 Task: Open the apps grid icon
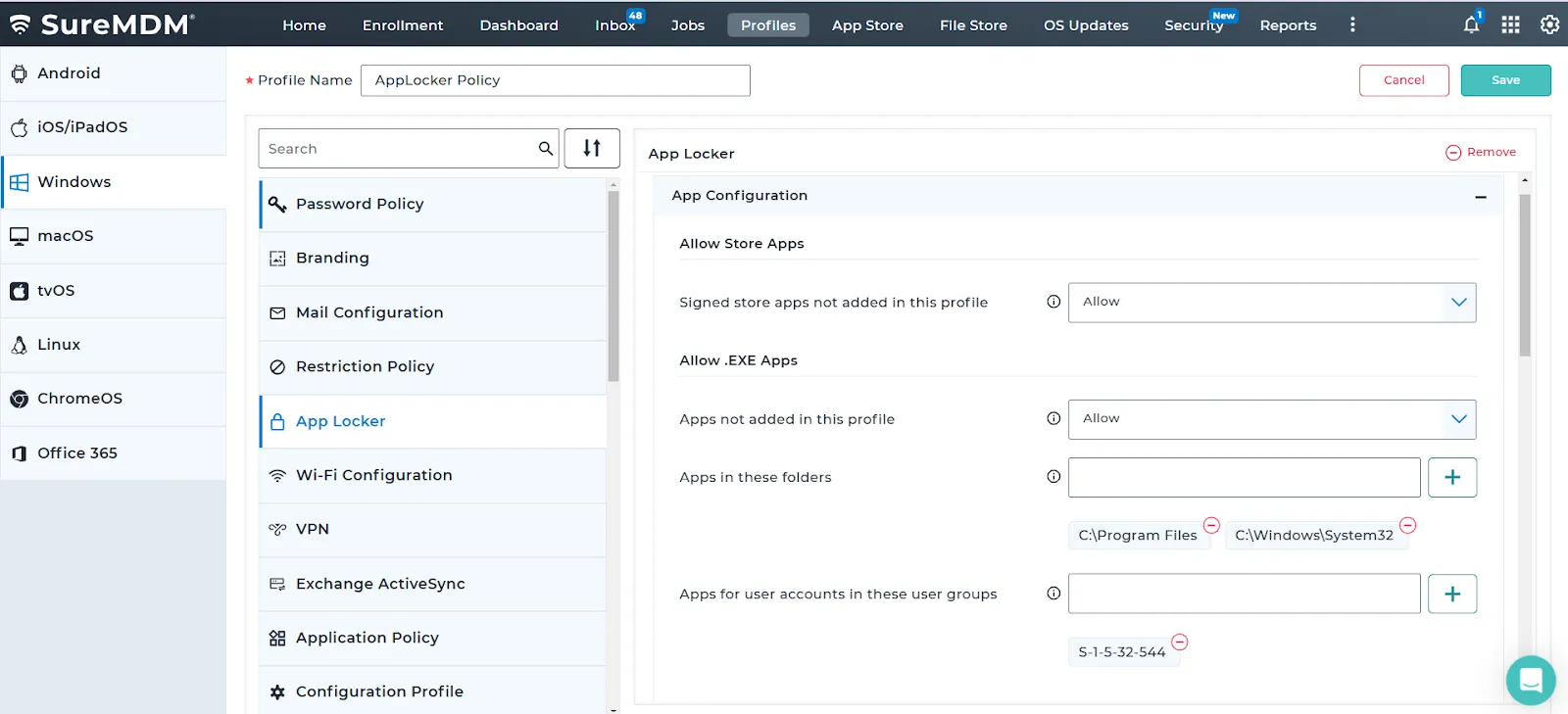[1510, 24]
